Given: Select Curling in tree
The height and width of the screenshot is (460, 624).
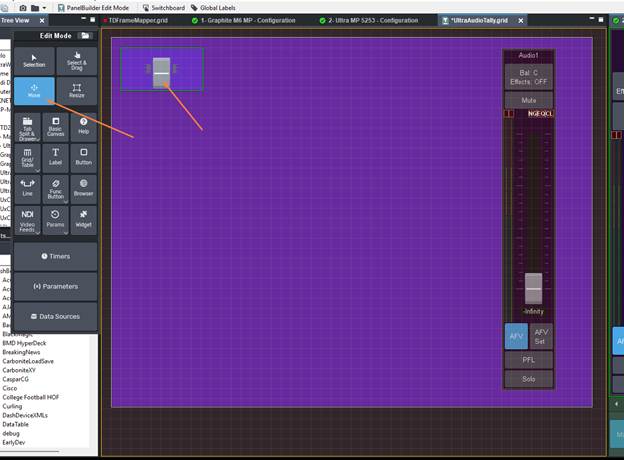Looking at the screenshot, I should coord(12,406).
